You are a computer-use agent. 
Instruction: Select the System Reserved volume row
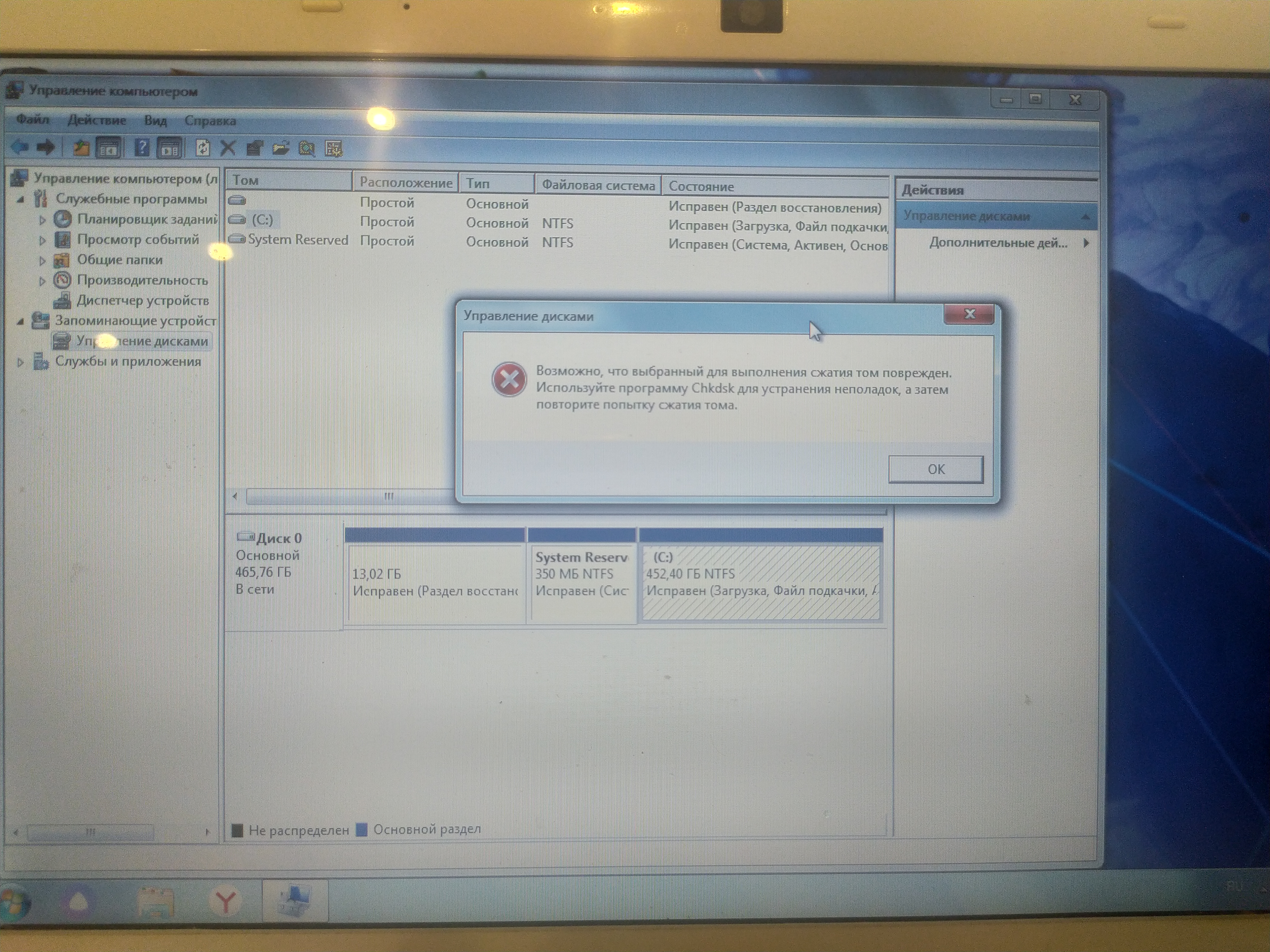tap(297, 240)
